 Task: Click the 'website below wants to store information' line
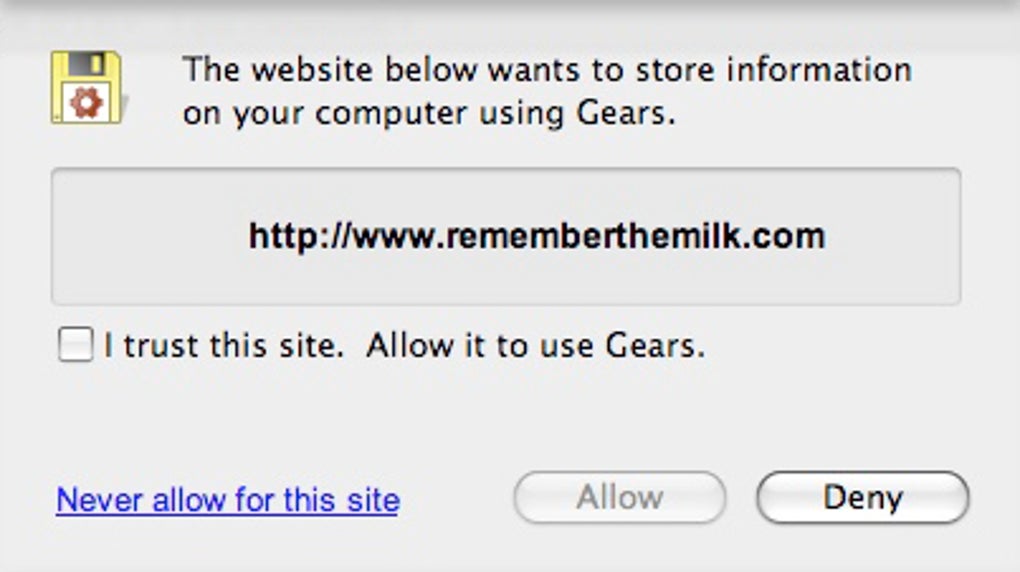tap(546, 71)
